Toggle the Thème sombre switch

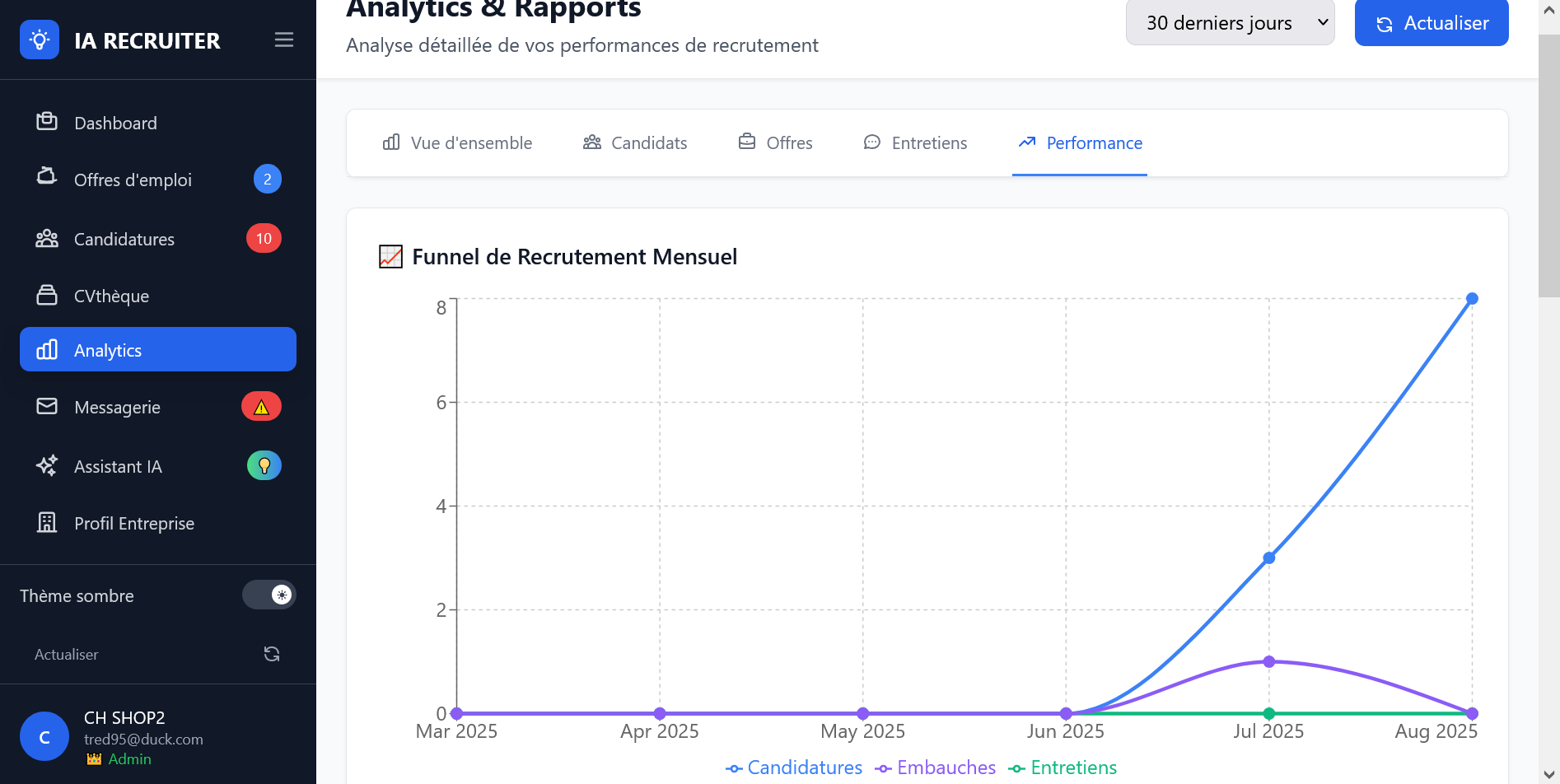pyautogui.click(x=269, y=595)
